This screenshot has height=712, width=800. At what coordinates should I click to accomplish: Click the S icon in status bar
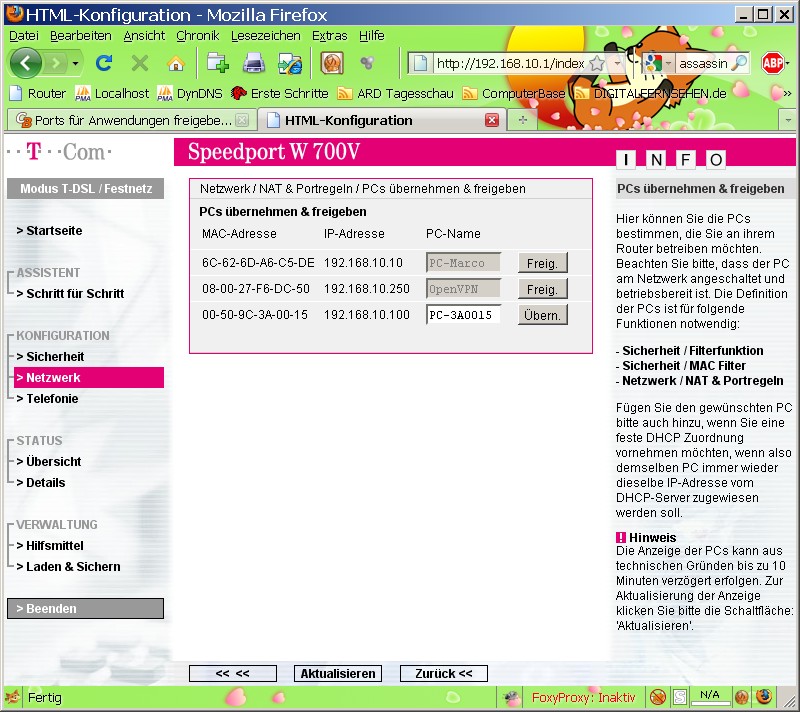(680, 697)
